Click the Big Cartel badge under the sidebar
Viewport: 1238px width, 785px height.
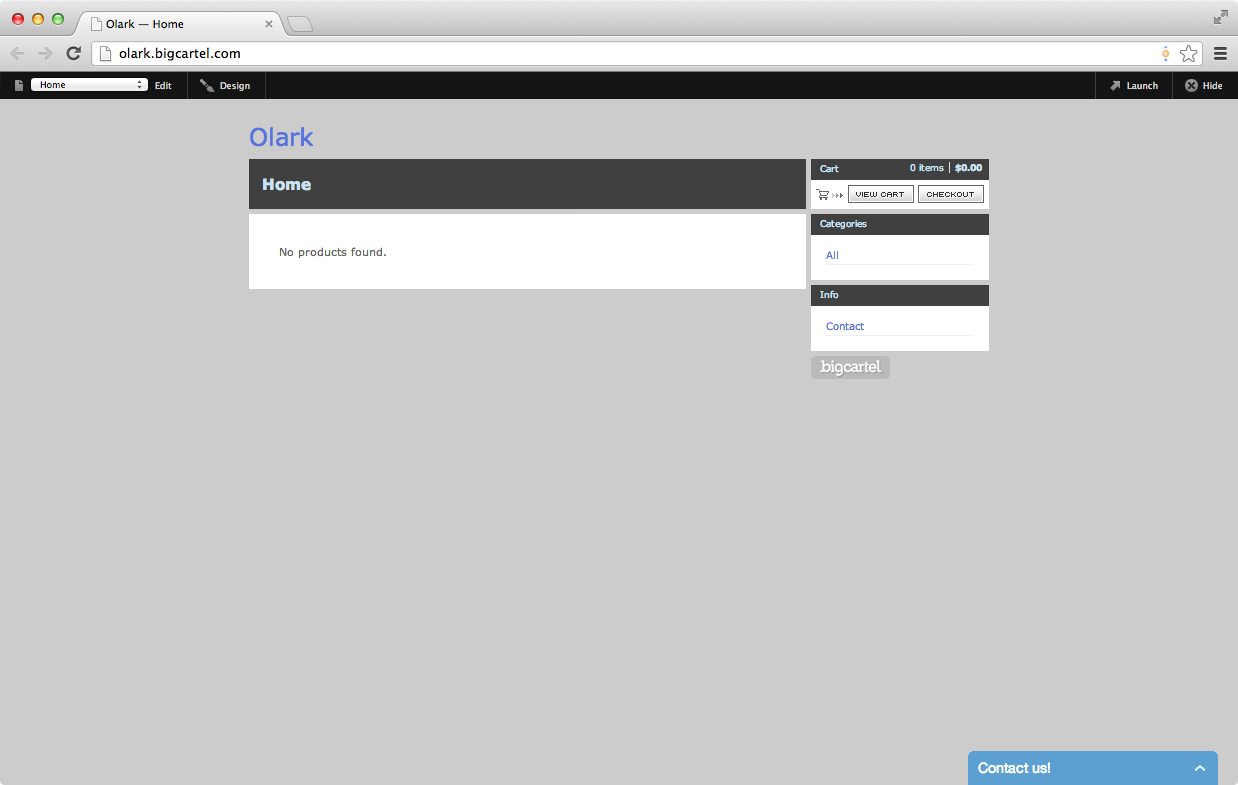pyautogui.click(x=849, y=367)
